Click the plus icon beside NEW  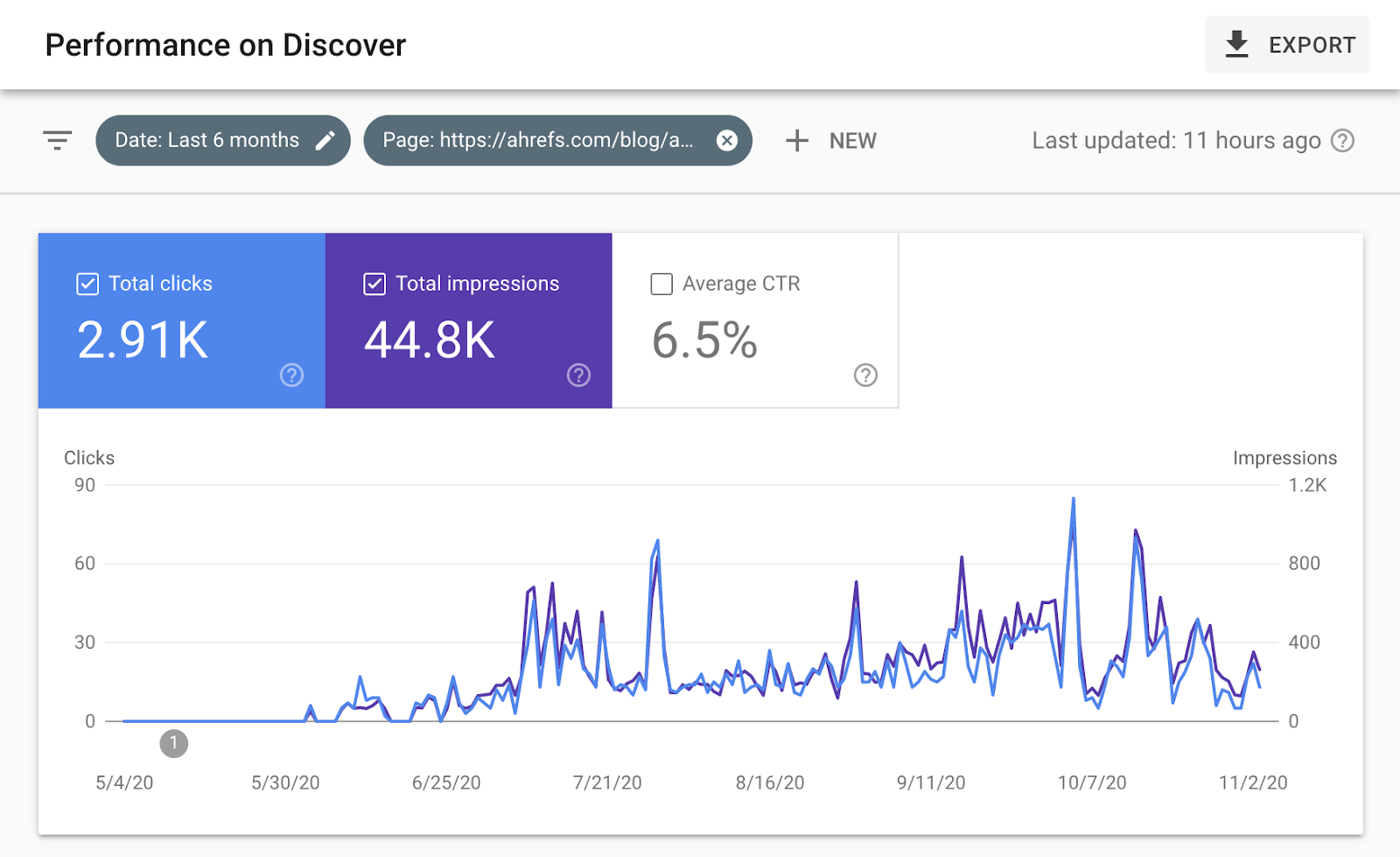(797, 140)
